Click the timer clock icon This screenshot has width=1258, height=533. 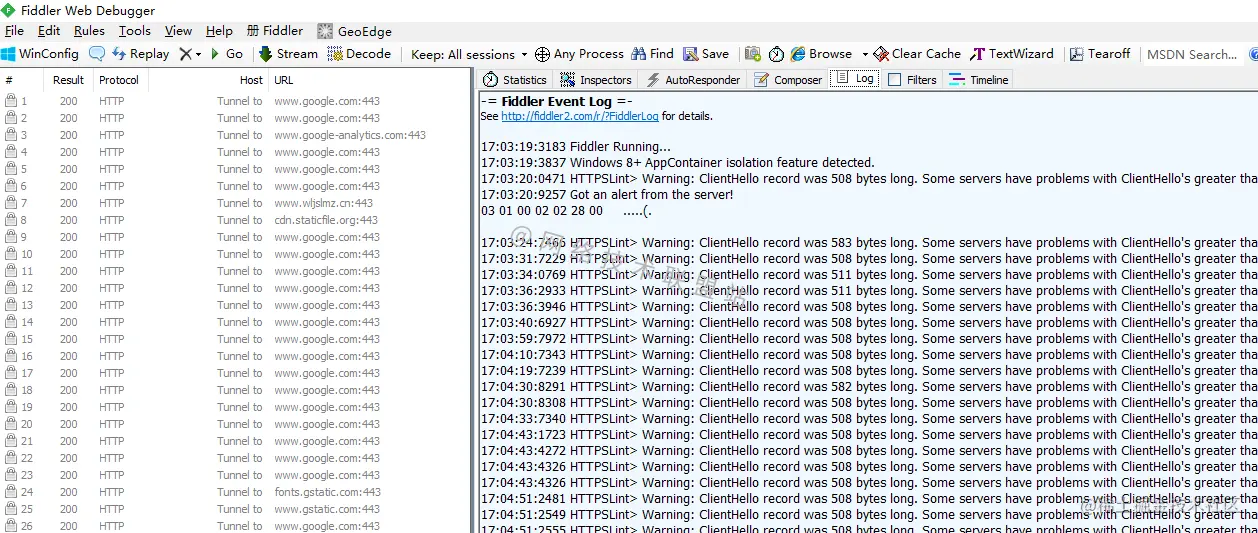[x=776, y=54]
